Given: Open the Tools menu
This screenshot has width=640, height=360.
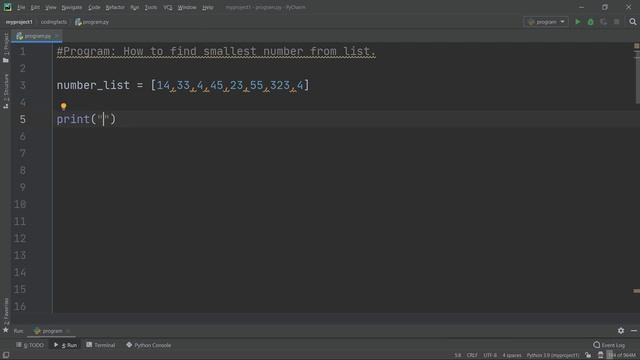Looking at the screenshot, I should click(x=151, y=7).
